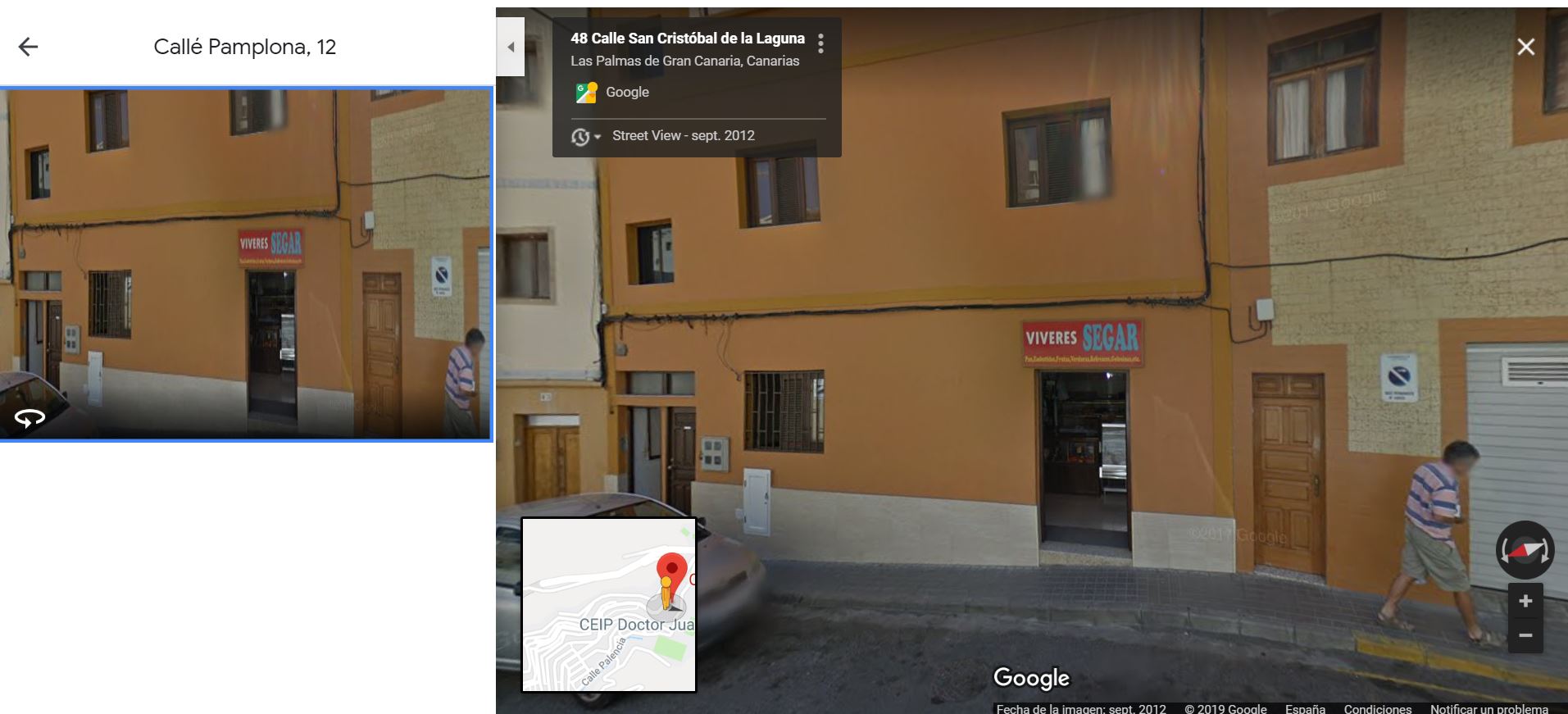Image resolution: width=1568 pixels, height=714 pixels.
Task: Click the Street View - sept. 2012 label
Action: point(684,135)
